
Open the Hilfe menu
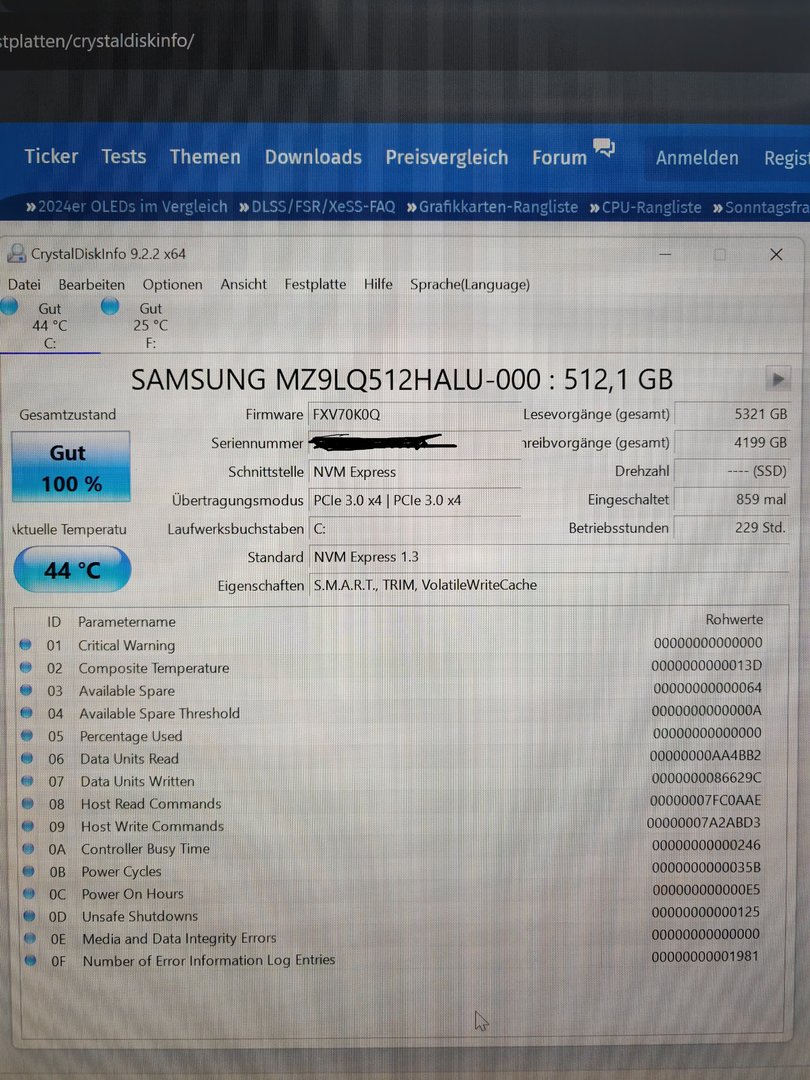point(378,284)
